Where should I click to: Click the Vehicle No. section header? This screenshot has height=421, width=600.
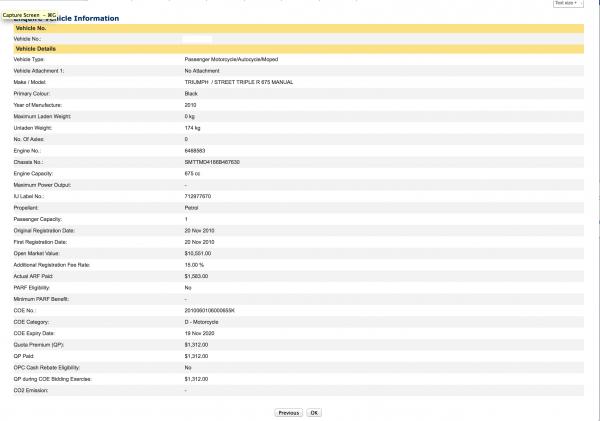pos(298,28)
